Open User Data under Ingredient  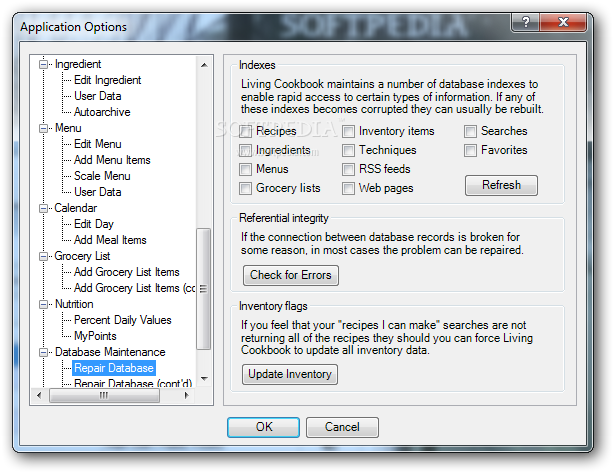(x=98, y=96)
